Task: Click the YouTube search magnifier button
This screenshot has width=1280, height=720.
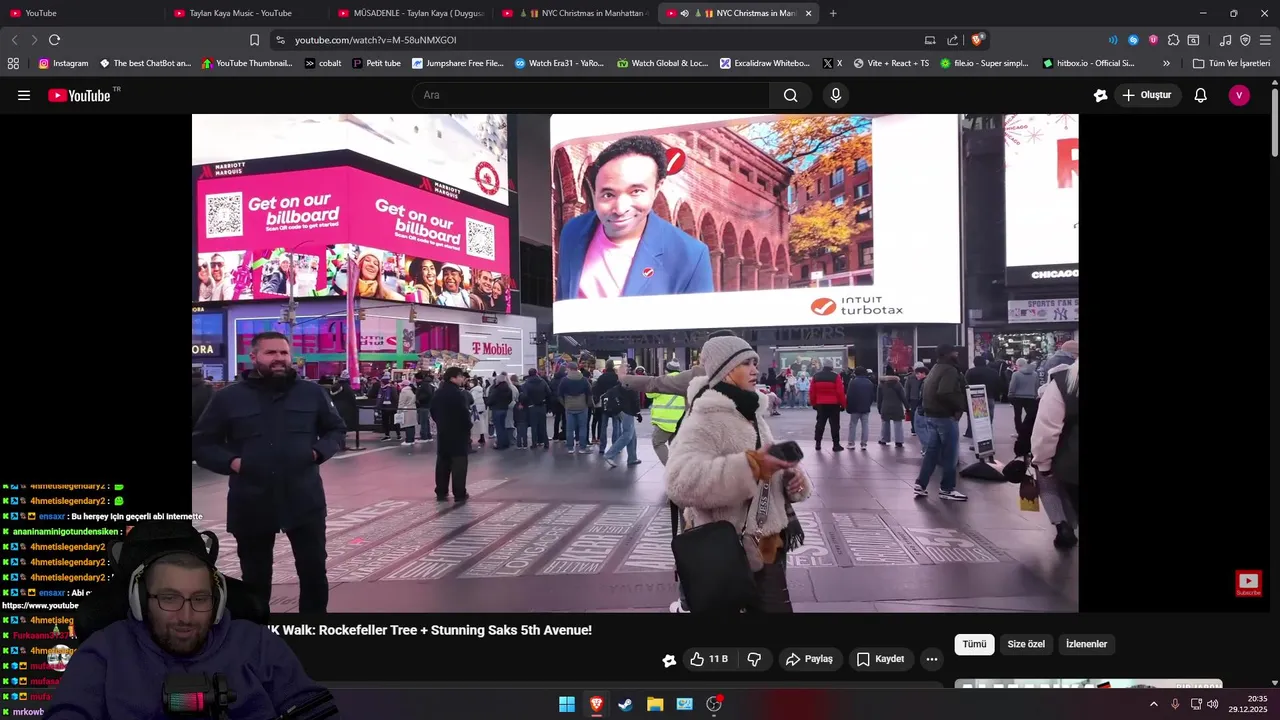Action: 791,95
